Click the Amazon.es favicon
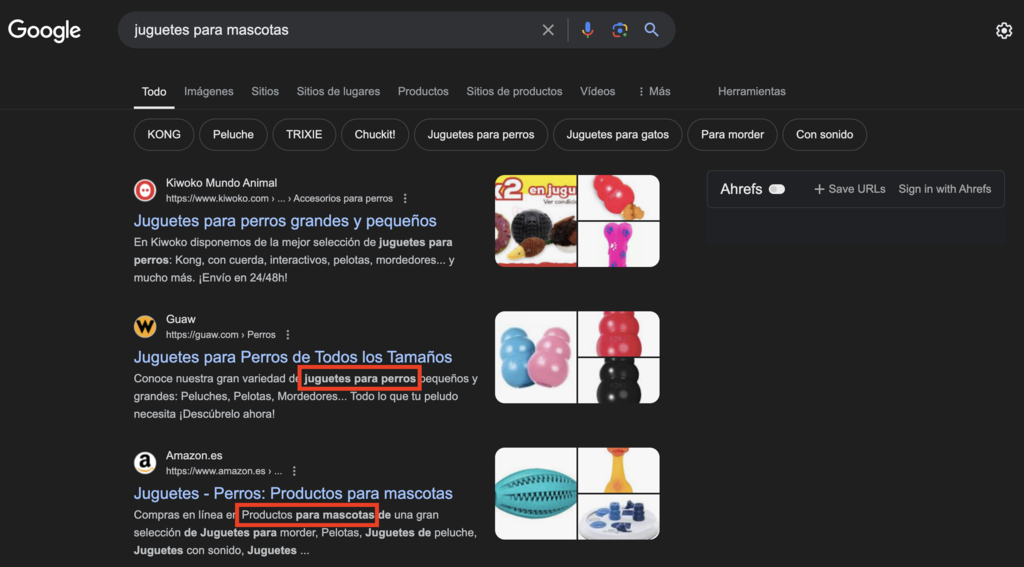This screenshot has height=567, width=1024. (x=145, y=463)
